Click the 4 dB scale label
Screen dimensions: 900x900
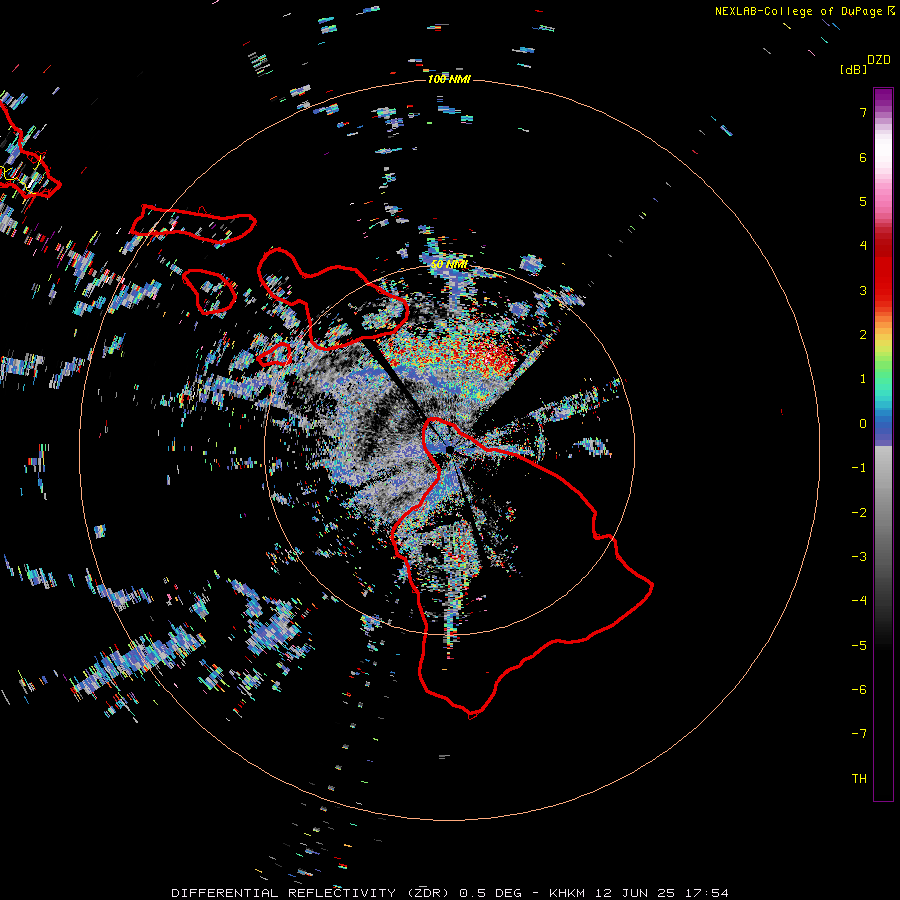[x=863, y=246]
